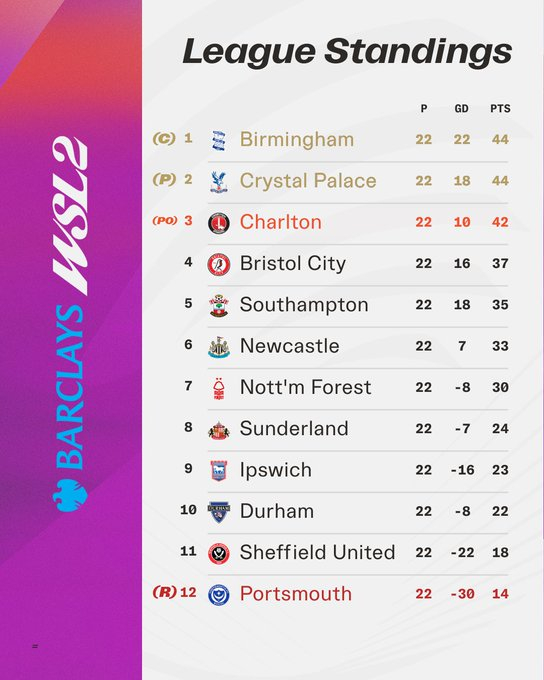Click the Newcastle club crest
Screen dimensions: 544x680
219,347
